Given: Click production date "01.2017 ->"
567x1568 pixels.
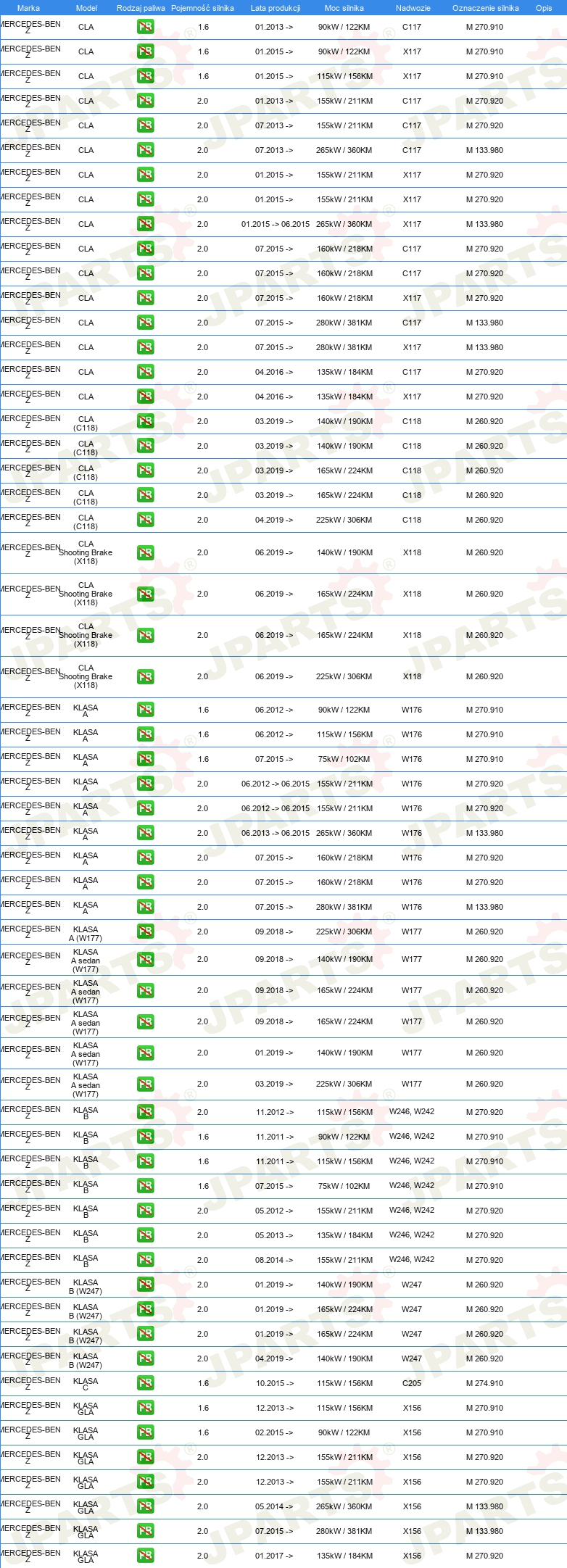Looking at the screenshot, I should (x=274, y=1556).
